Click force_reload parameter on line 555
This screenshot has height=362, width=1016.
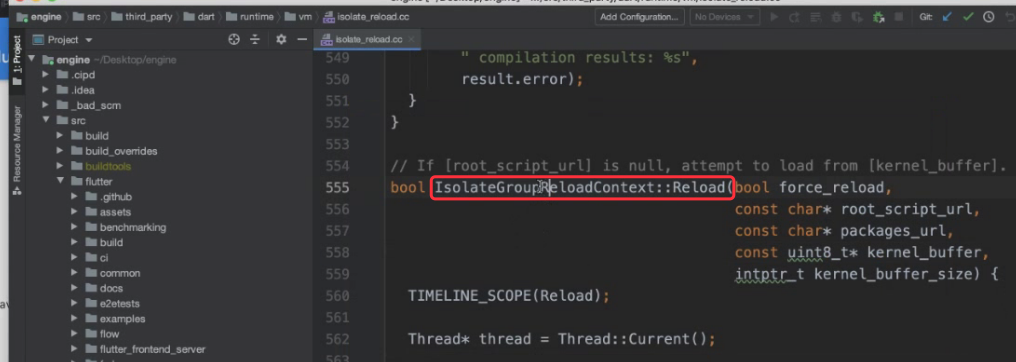click(831, 188)
